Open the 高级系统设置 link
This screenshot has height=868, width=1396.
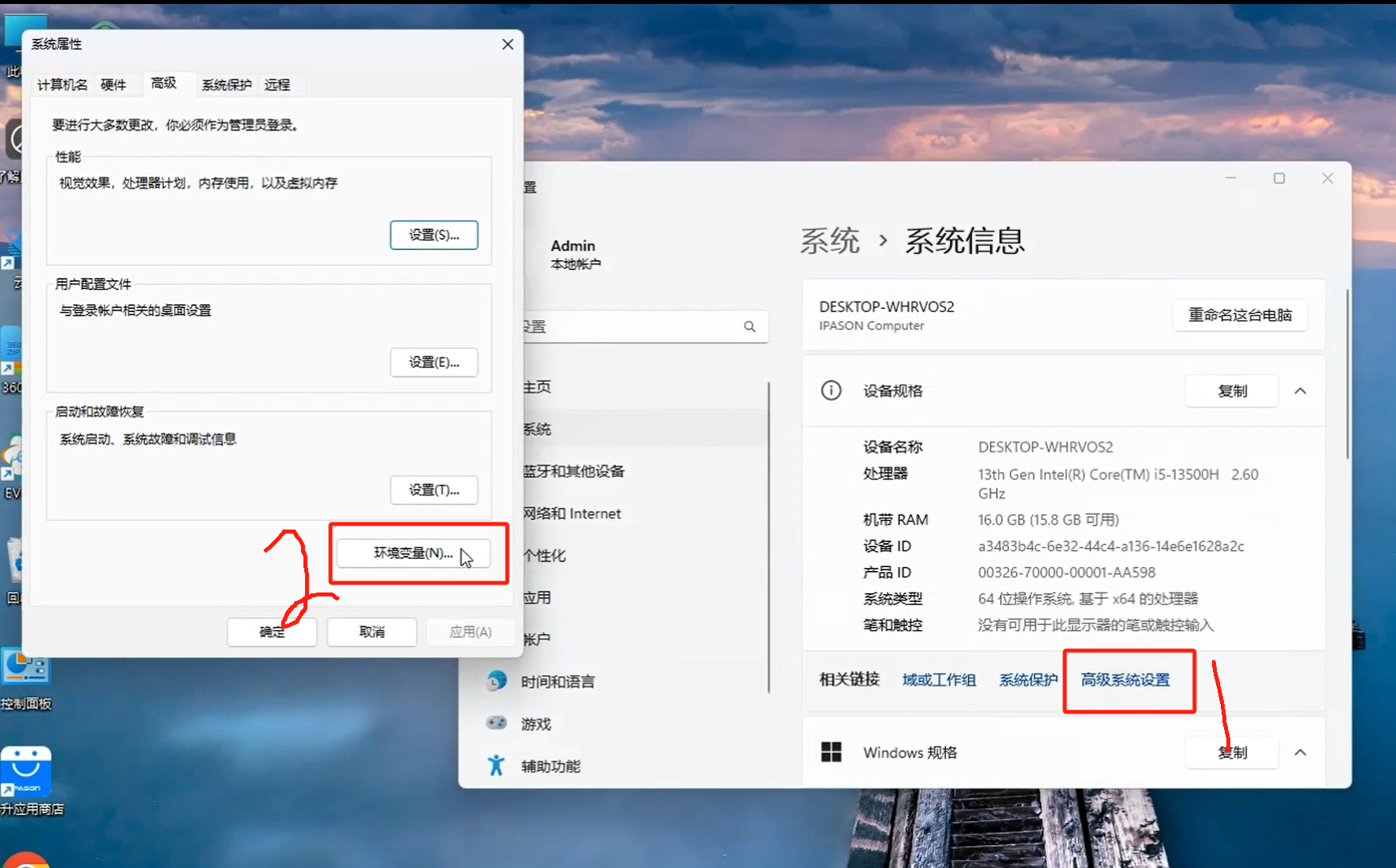[1125, 680]
